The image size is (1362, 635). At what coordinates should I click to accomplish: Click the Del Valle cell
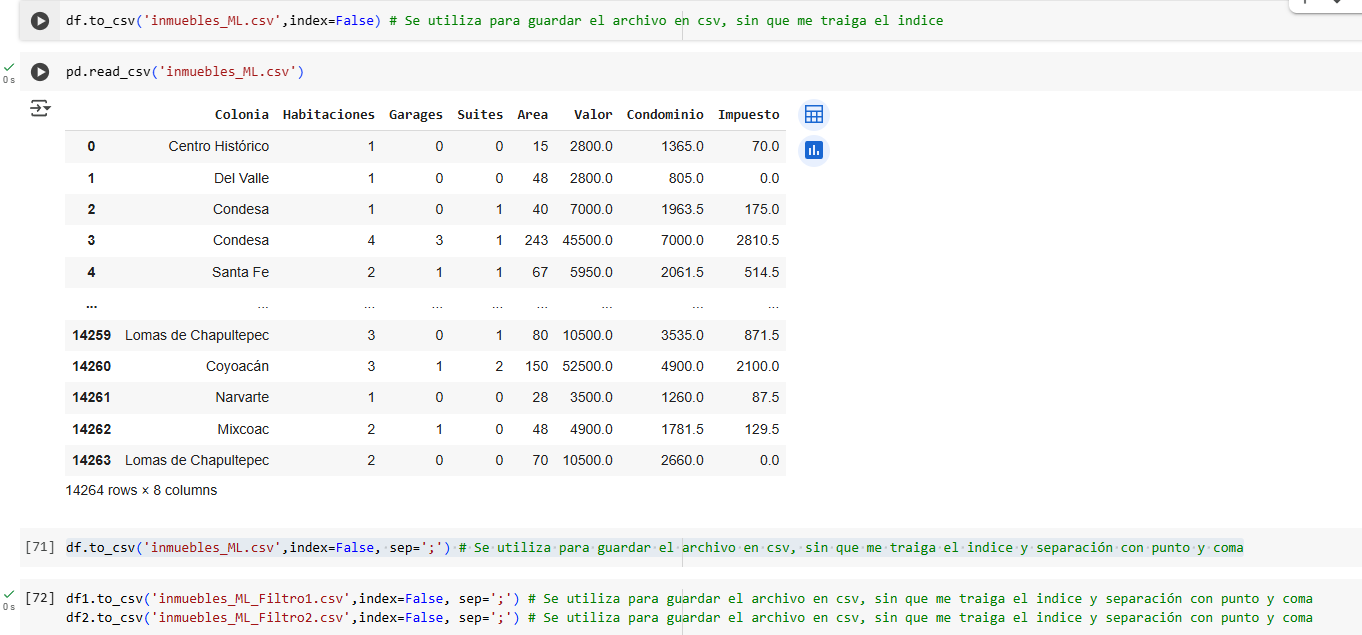pyautogui.click(x=241, y=178)
